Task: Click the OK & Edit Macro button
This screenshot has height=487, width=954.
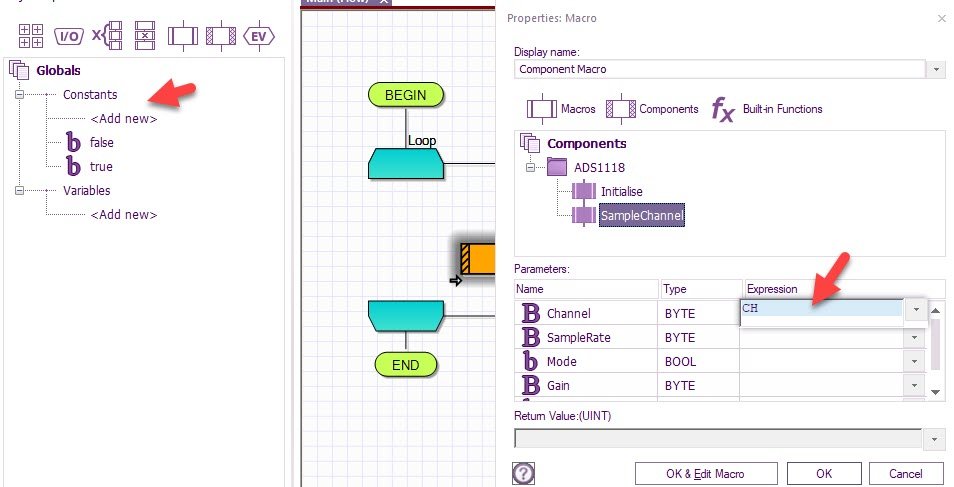Action: 704,473
